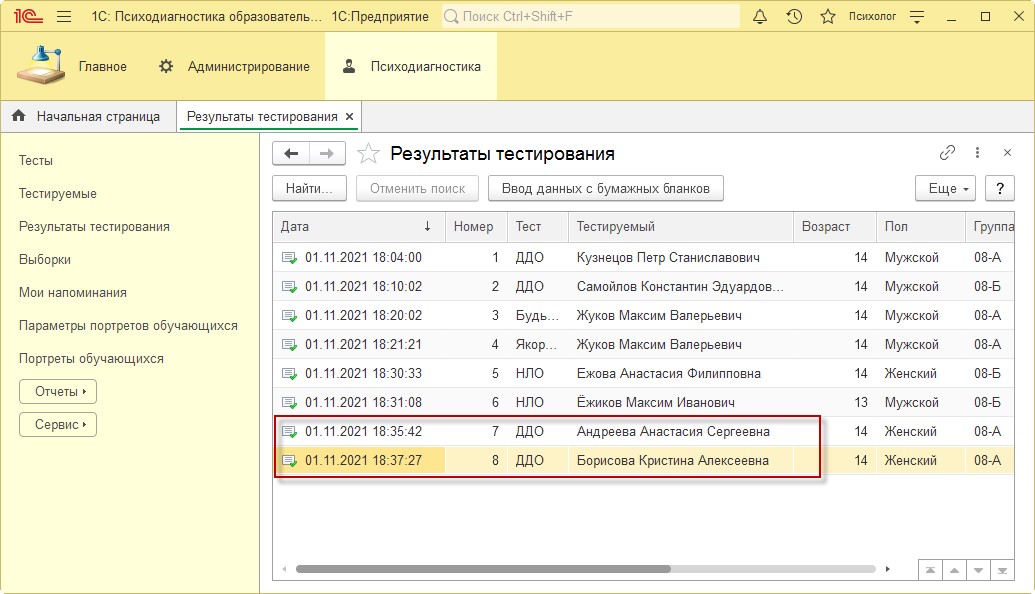Open the favorites star in title bar
Viewport: 1035px width, 594px height.
point(827,17)
